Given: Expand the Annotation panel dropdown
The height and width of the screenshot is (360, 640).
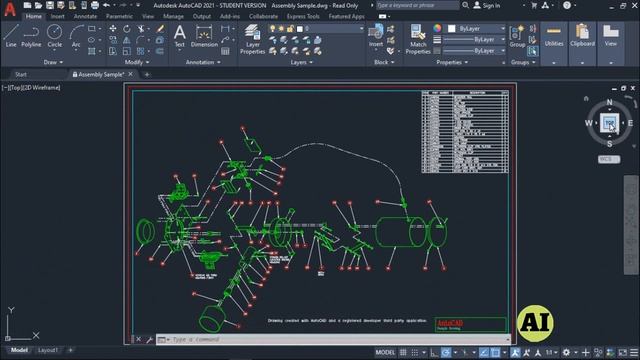Looking at the screenshot, I should coord(203,62).
